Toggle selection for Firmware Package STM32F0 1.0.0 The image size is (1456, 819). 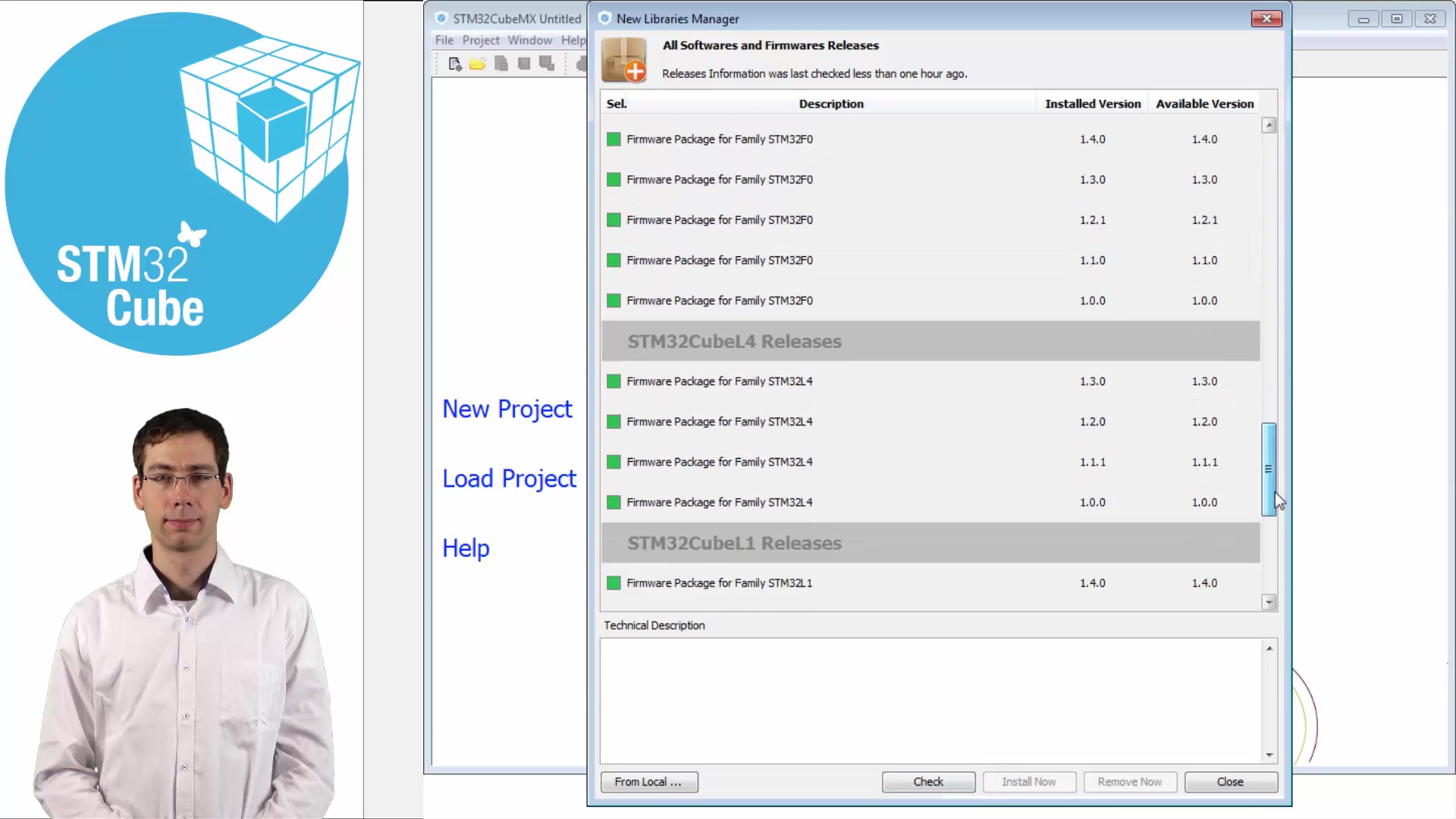click(614, 300)
